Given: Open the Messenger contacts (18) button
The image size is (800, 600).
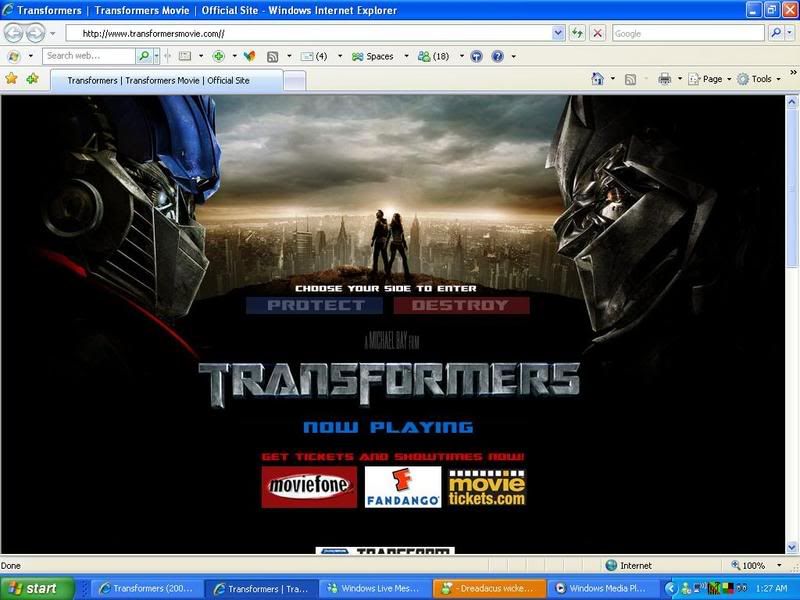Looking at the screenshot, I should click(433, 56).
